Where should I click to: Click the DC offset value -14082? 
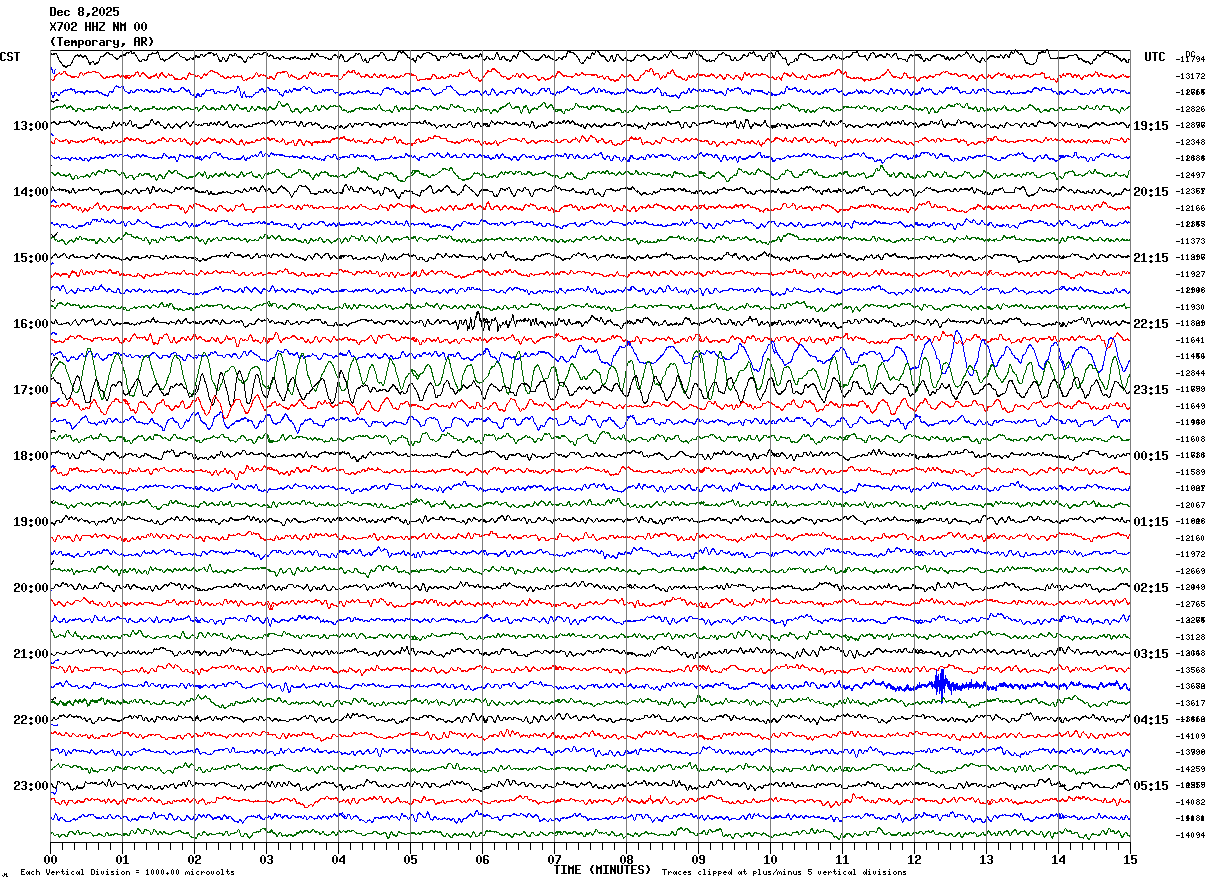[x=1191, y=802]
